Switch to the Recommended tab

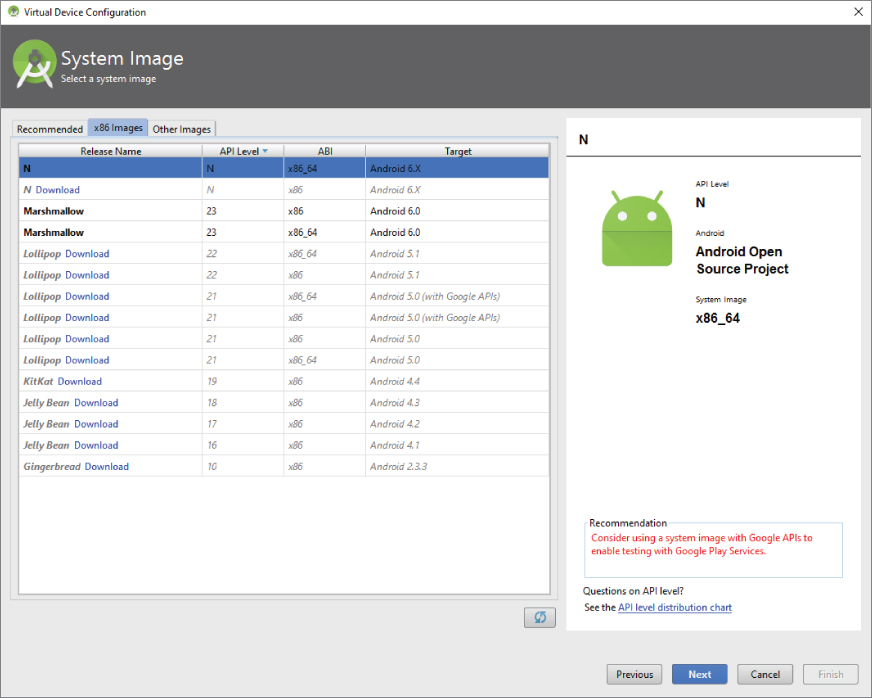(x=49, y=128)
